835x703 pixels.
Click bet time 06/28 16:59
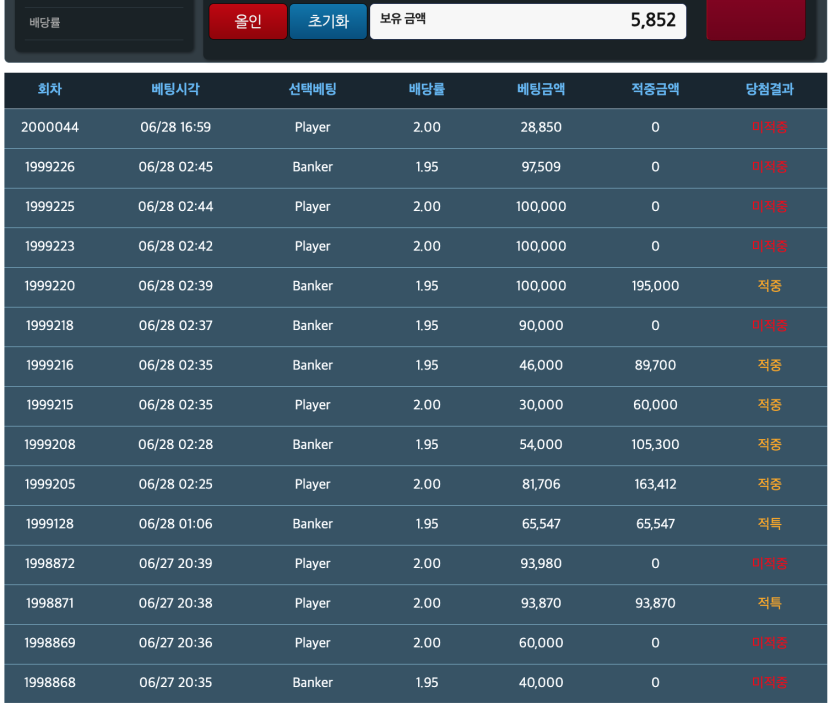(176, 127)
